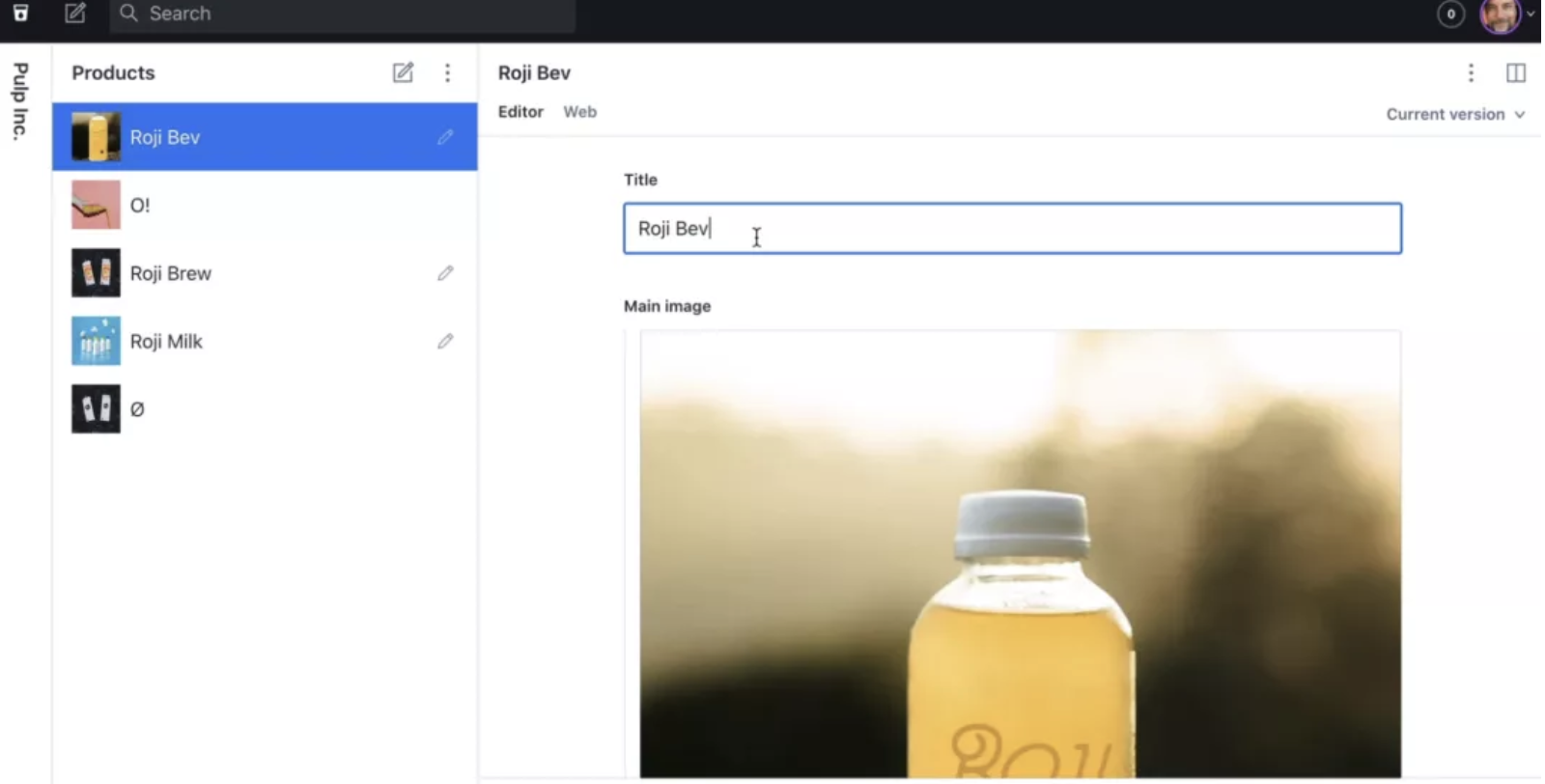This screenshot has height=784, width=1545.
Task: Focus the Search field
Action: coord(343,14)
